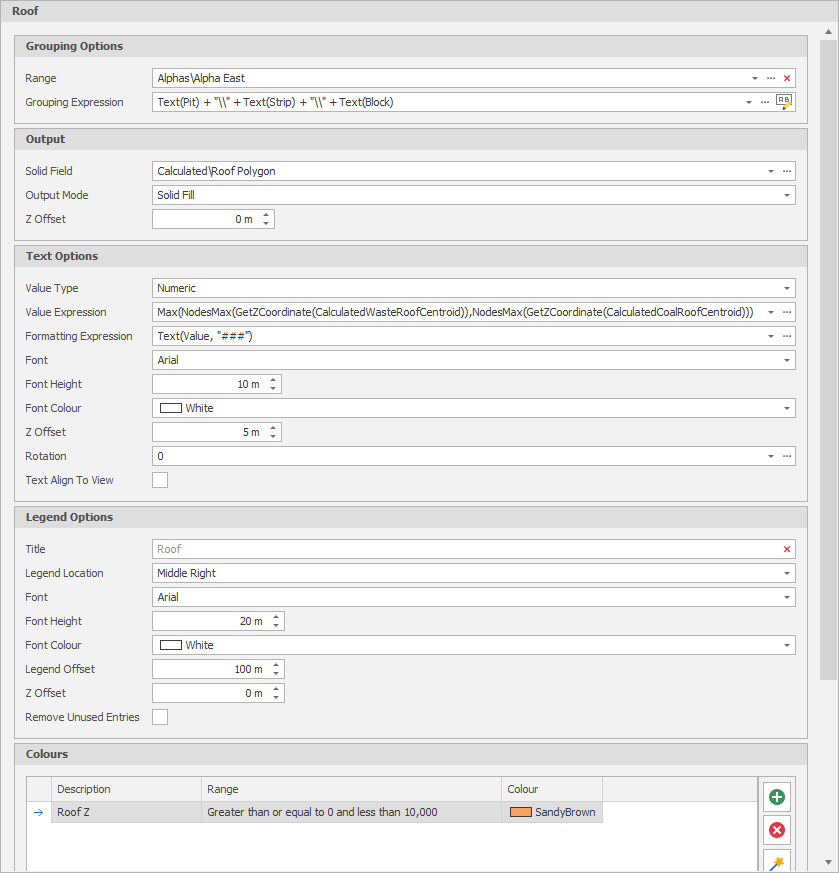Viewport: 839px width, 873px height.
Task: Open Solid Field picker via ellipsis
Action: (x=787, y=171)
